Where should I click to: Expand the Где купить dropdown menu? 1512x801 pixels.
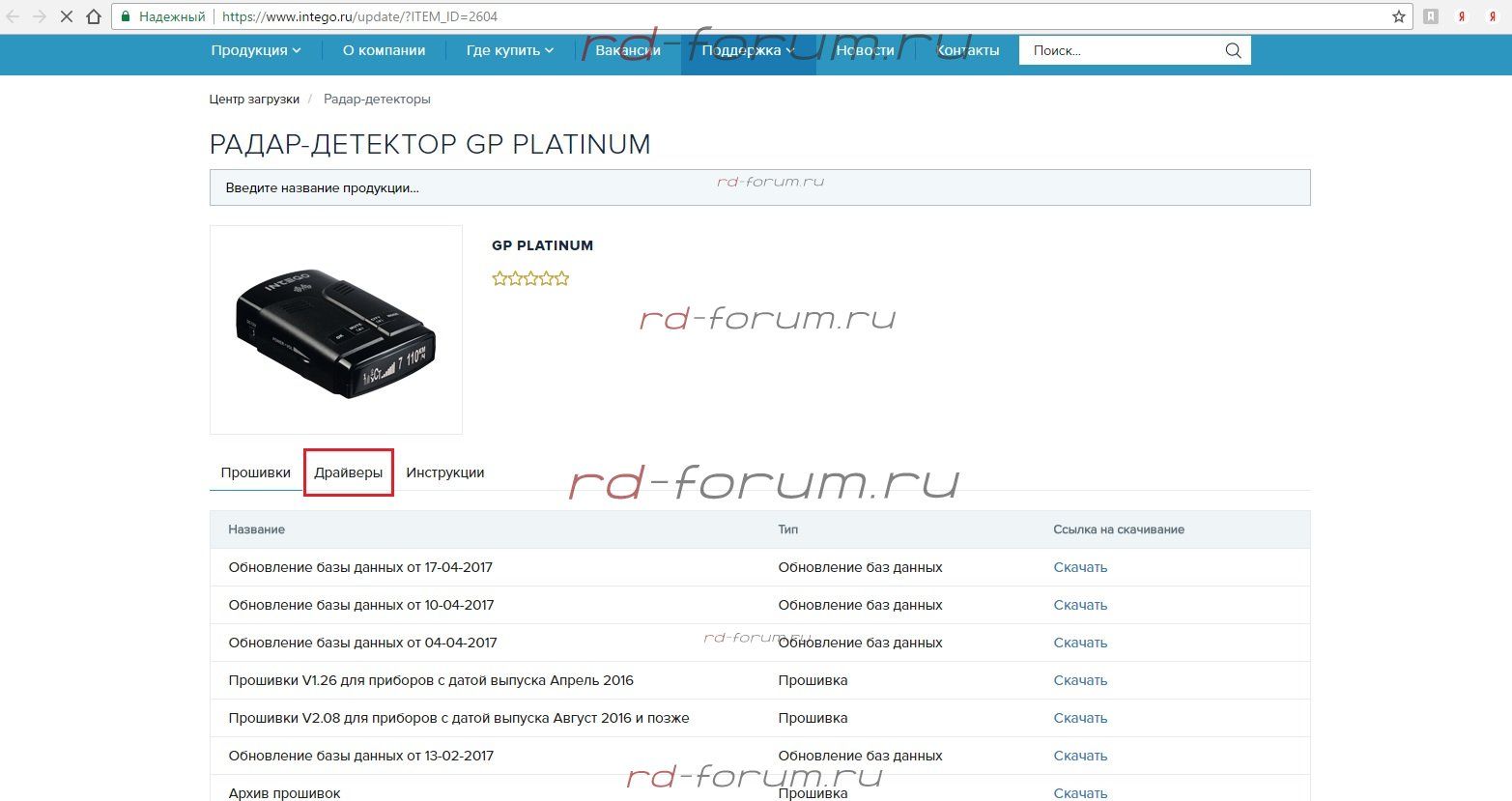[x=509, y=50]
